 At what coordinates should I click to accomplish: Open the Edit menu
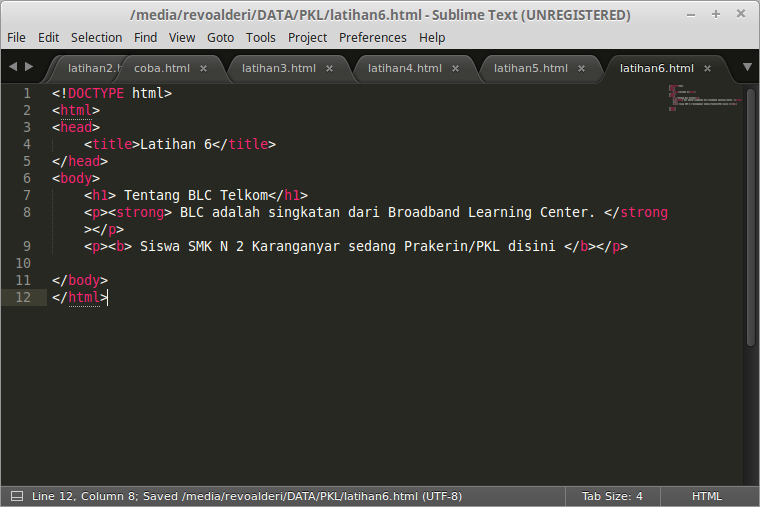click(48, 37)
